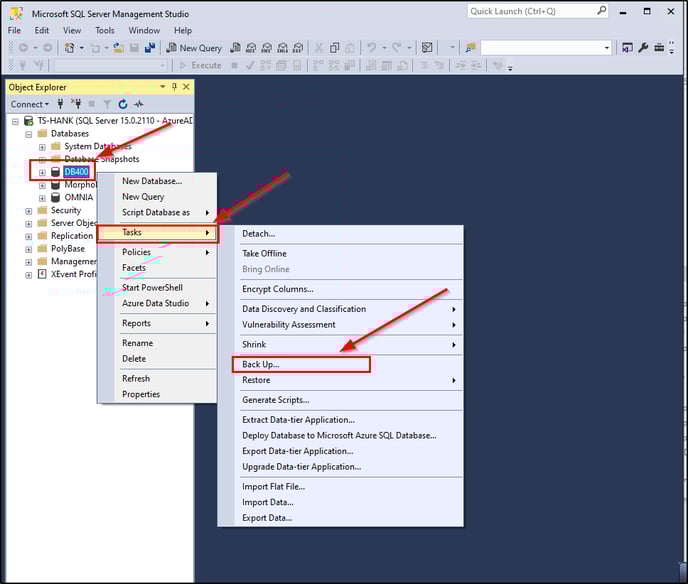
Task: Open the find combo box in the toolbar
Action: coord(545,48)
